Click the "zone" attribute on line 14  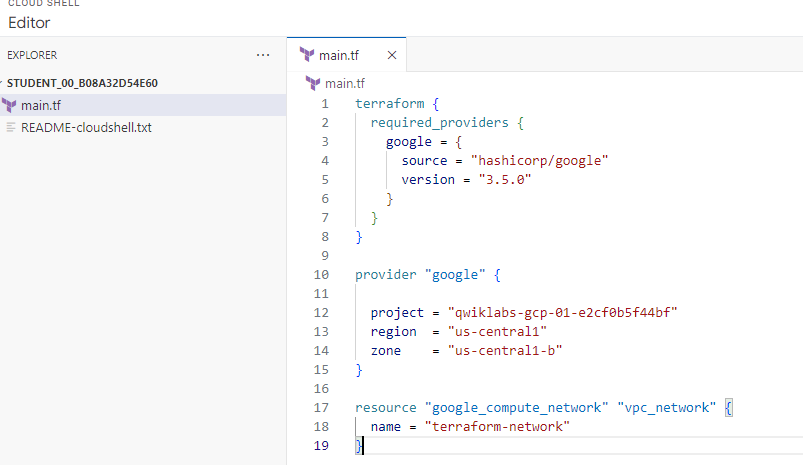tap(386, 350)
